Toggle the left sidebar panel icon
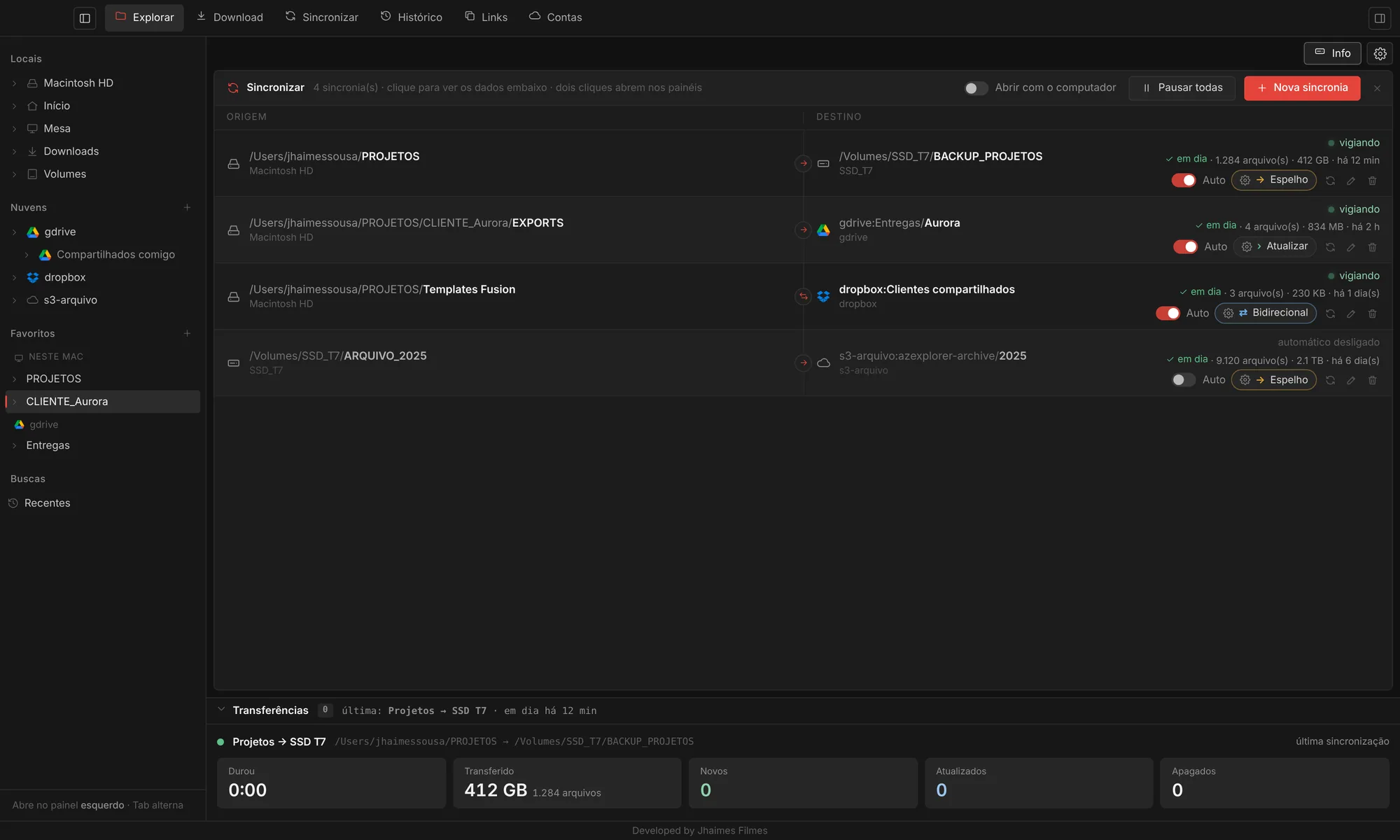This screenshot has height=840, width=1400. pos(85,18)
